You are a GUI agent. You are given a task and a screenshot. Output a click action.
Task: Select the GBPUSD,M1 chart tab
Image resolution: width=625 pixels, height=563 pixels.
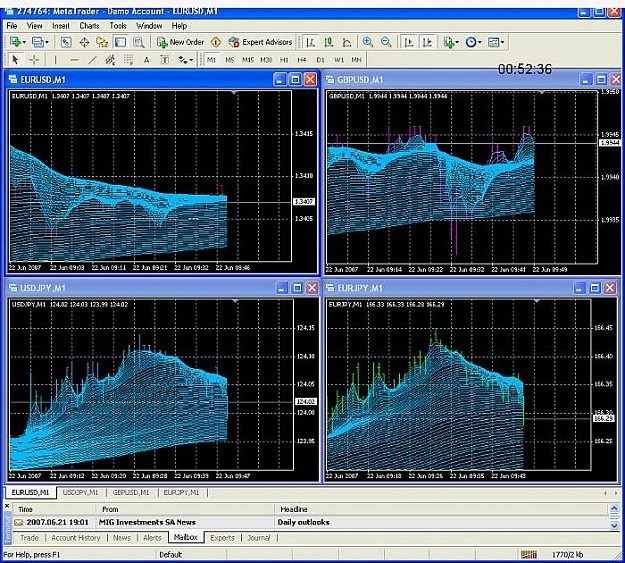(131, 493)
